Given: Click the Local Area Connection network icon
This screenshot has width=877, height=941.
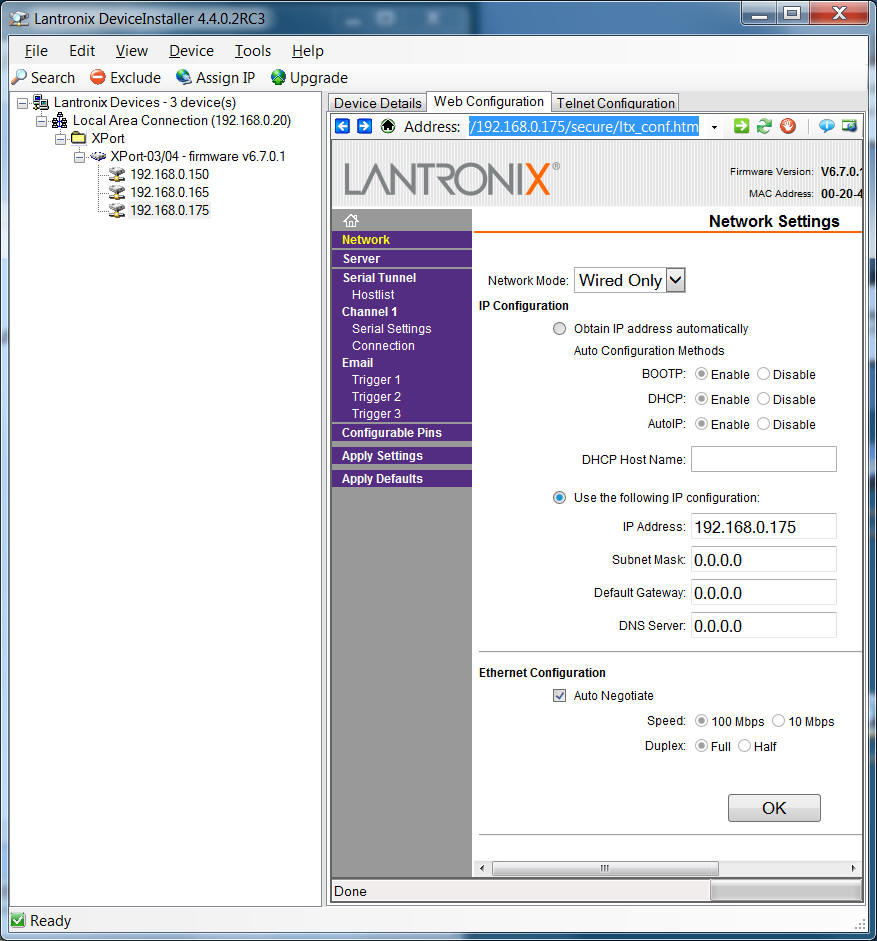Looking at the screenshot, I should (x=59, y=121).
